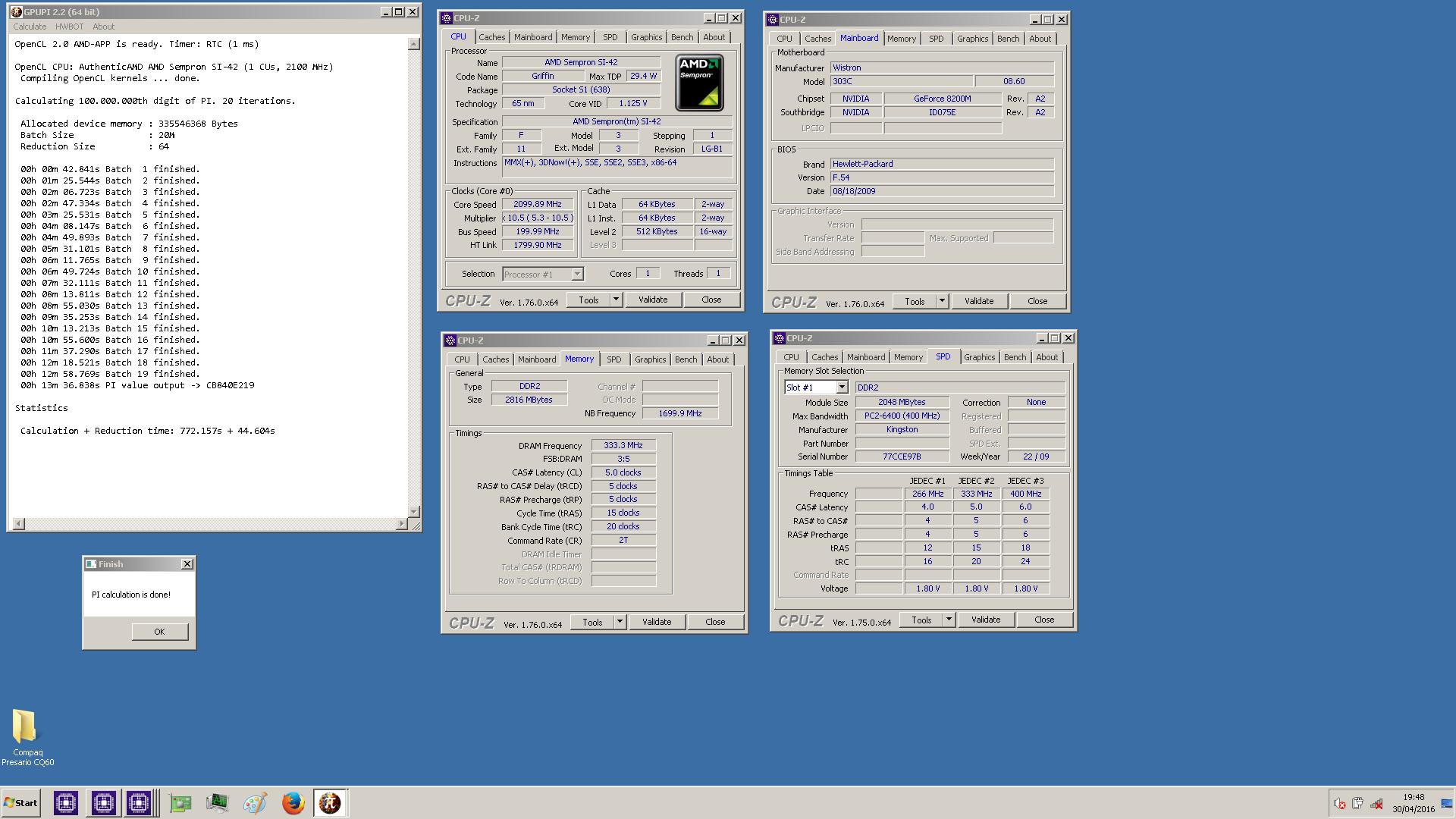Image resolution: width=1456 pixels, height=819 pixels.
Task: Expand the Tools dropdown arrow in the SPD window
Action: point(949,620)
